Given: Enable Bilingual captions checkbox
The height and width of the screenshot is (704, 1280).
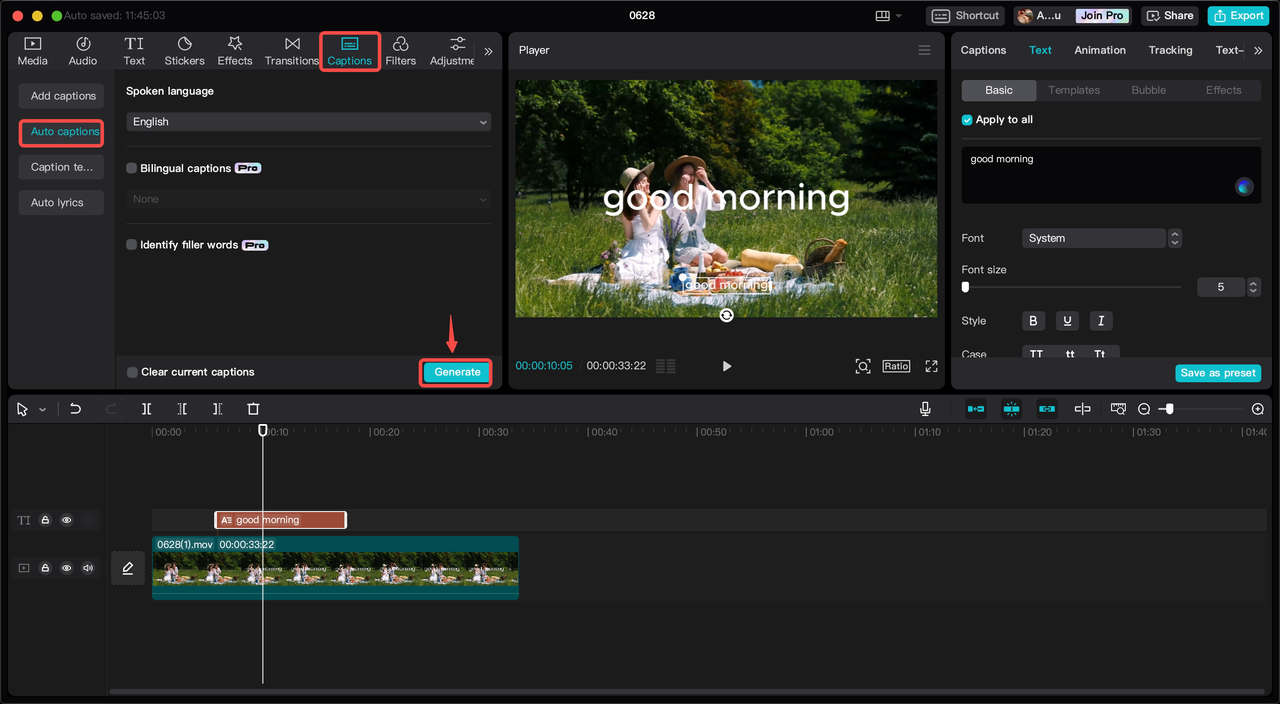Looking at the screenshot, I should pyautogui.click(x=132, y=169).
